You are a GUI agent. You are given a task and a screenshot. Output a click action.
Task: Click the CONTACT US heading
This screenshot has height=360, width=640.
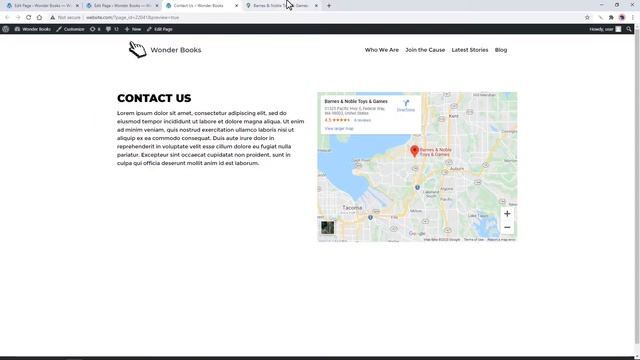[x=154, y=98]
